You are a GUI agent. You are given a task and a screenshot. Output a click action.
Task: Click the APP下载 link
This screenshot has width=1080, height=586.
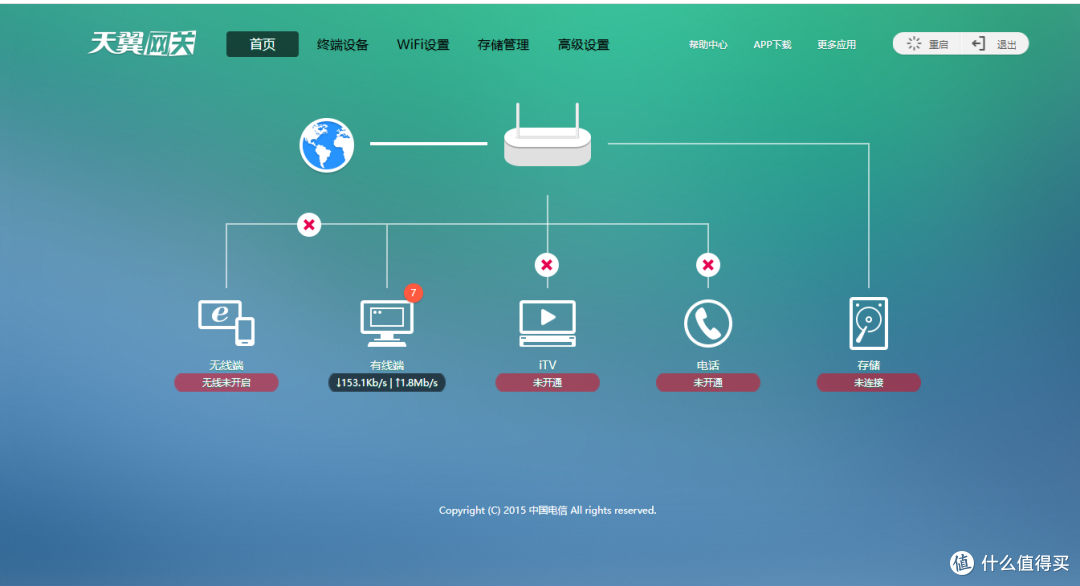[x=772, y=45]
